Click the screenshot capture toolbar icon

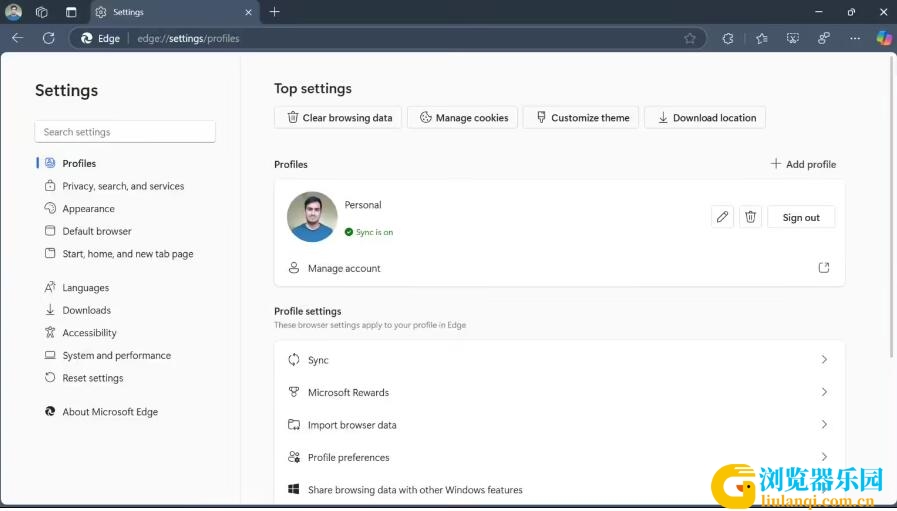[792, 38]
